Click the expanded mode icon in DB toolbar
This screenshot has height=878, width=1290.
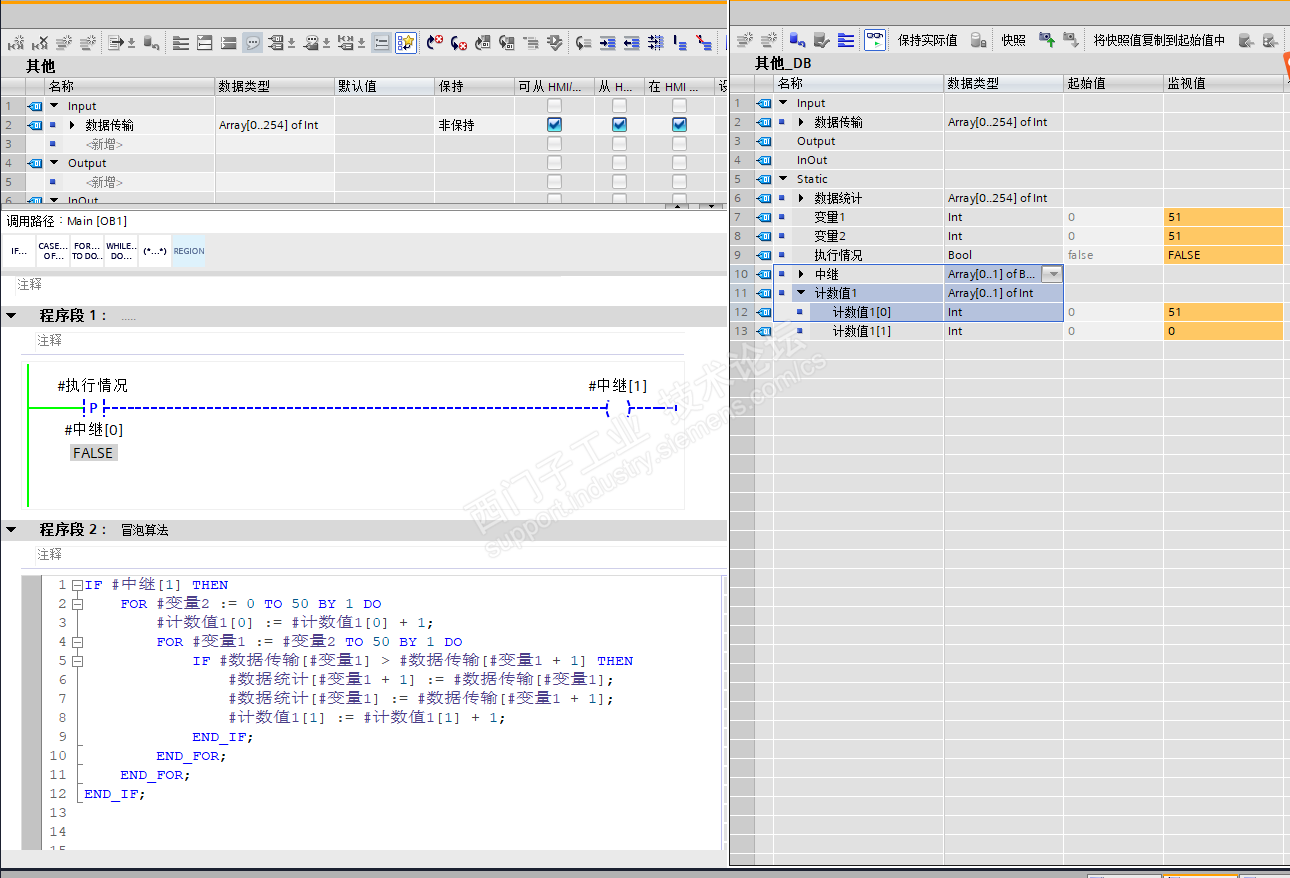click(x=846, y=40)
